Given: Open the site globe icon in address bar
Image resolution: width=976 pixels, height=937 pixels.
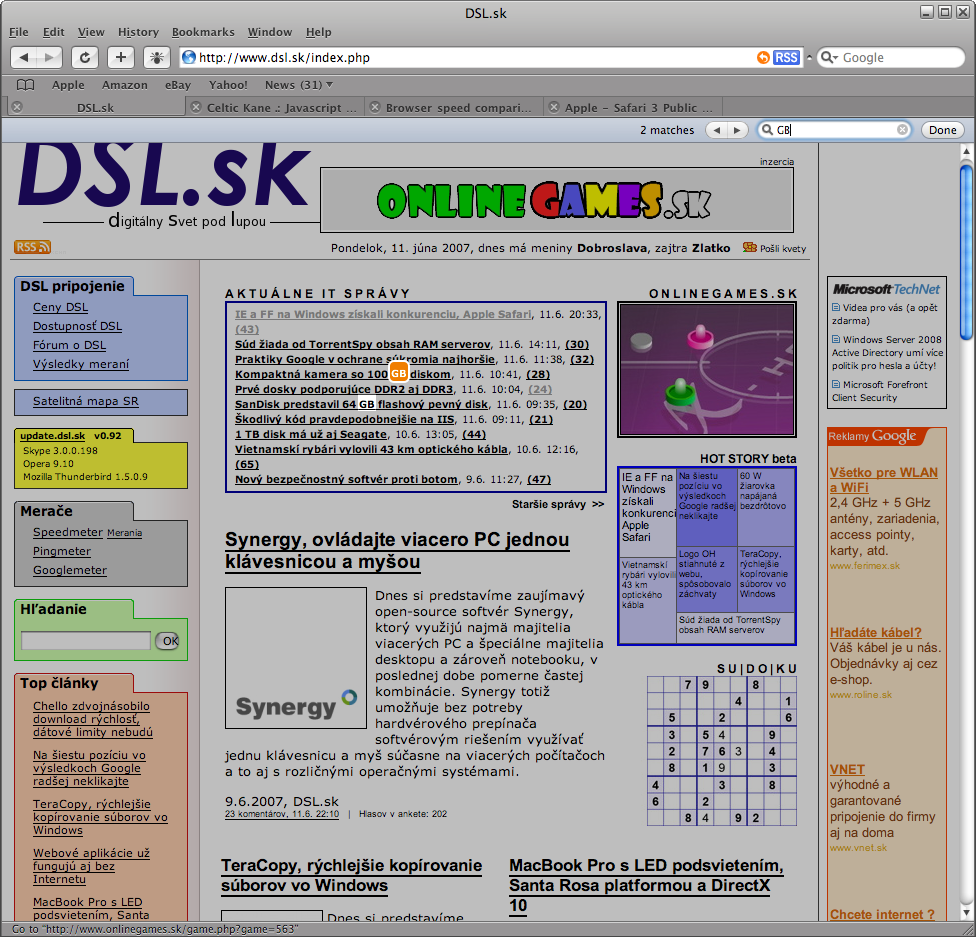Looking at the screenshot, I should click(189, 57).
